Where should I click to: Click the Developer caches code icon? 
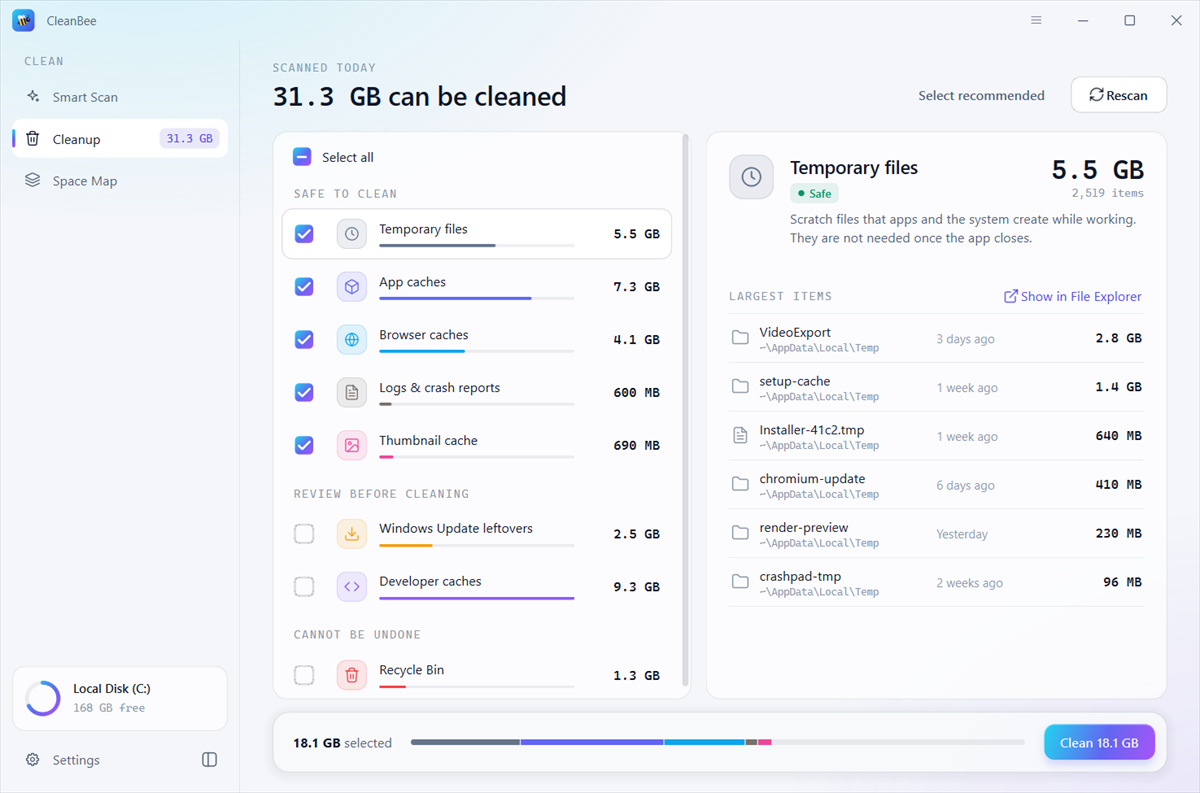point(352,587)
